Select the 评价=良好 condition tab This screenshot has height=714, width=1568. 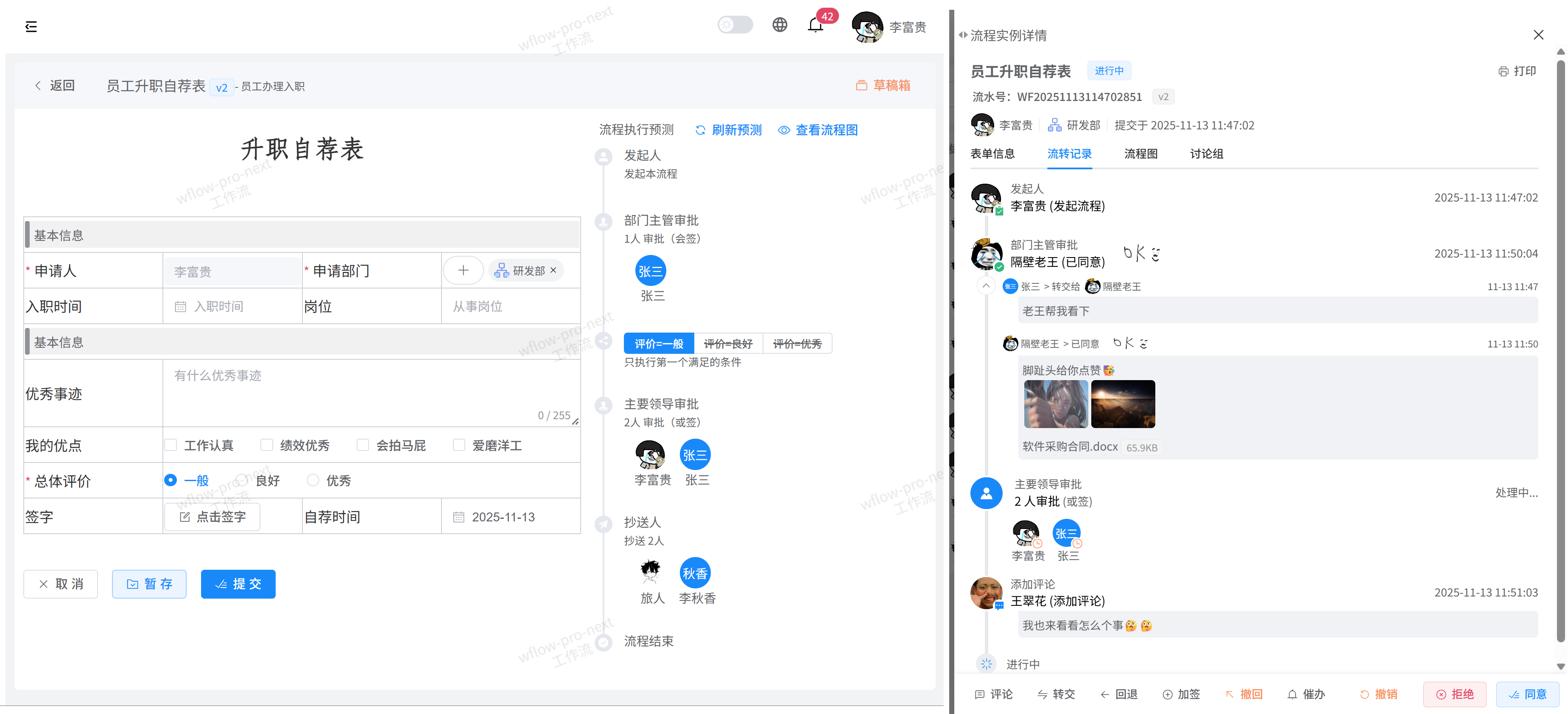pos(728,344)
